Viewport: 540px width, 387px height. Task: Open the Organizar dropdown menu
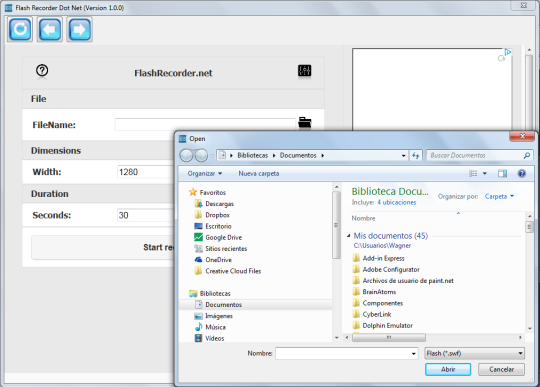pos(205,174)
